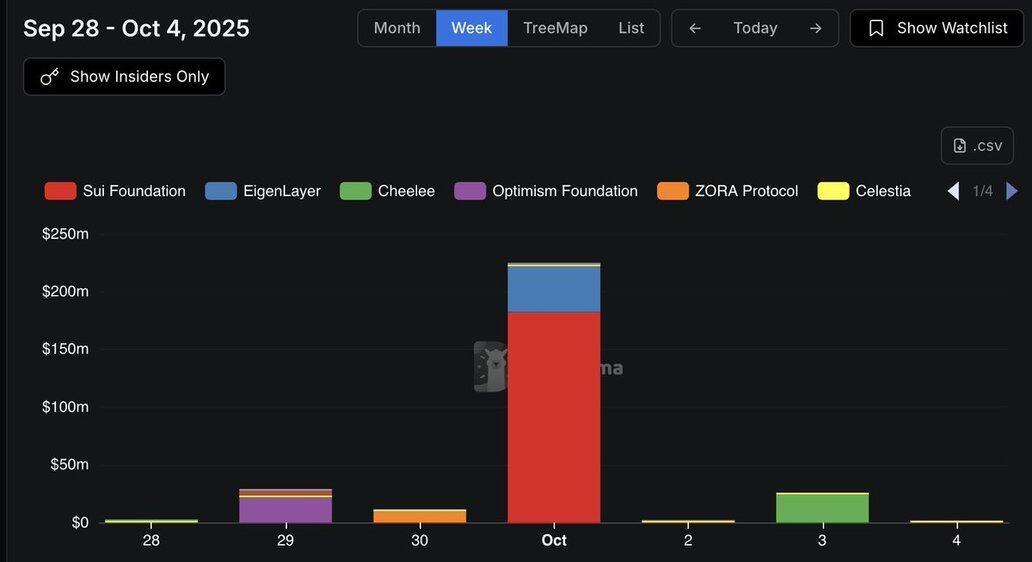1032x562 pixels.
Task: Click the '1/4' legend page indicator
Action: point(983,192)
